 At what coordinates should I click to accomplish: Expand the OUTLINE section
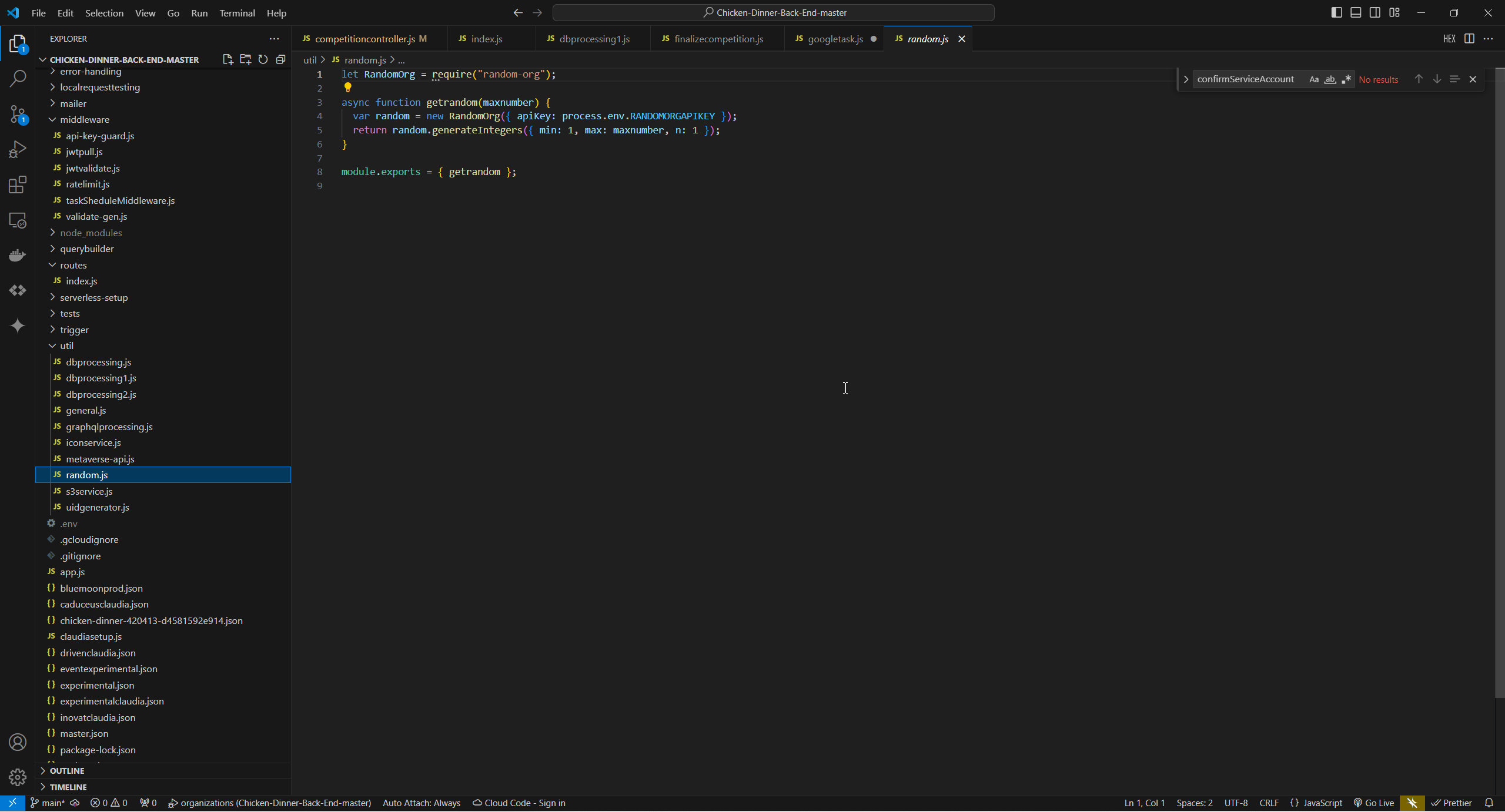coord(66,770)
